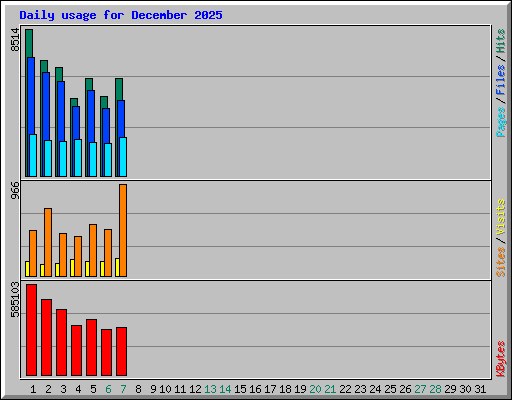Click the orange Sites legend label
This screenshot has width=512, height=400.
tap(500, 262)
